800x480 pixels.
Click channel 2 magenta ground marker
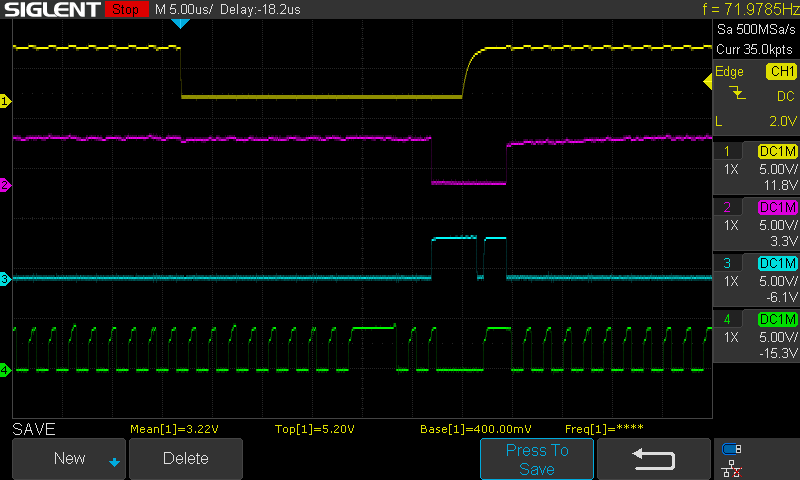[x=5, y=185]
